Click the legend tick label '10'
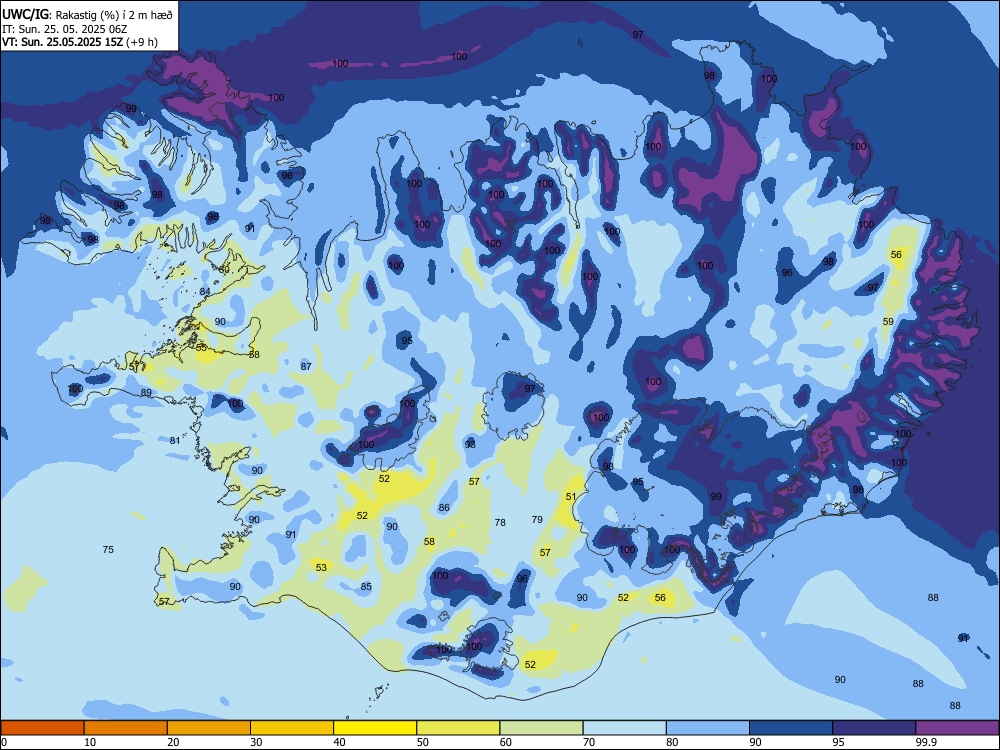 [x=90, y=742]
